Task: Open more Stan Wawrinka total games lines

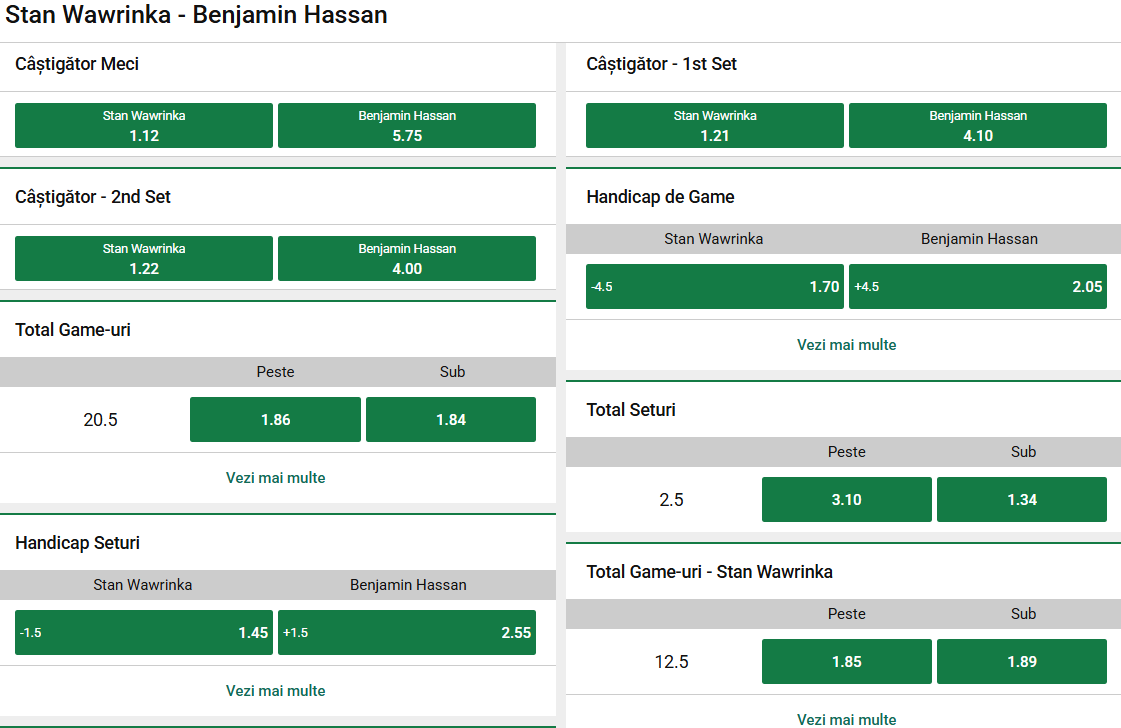Action: (846, 719)
